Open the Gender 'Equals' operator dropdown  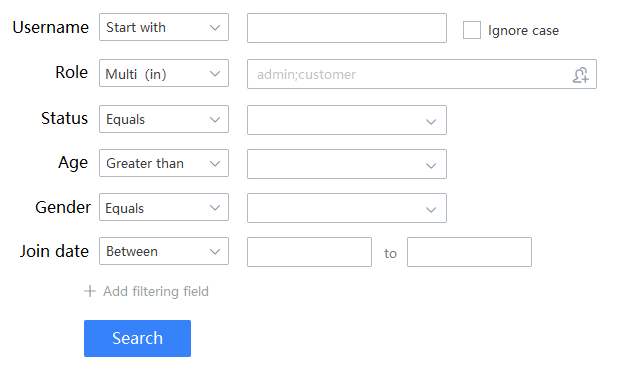tap(164, 207)
